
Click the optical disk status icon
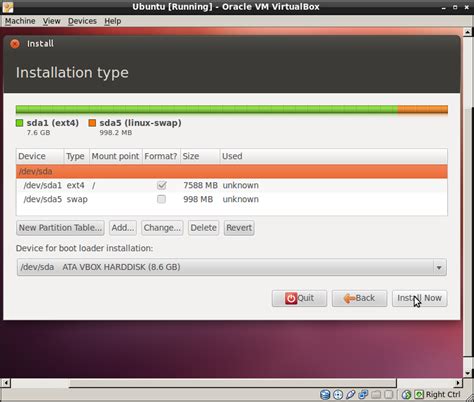pyautogui.click(x=338, y=395)
